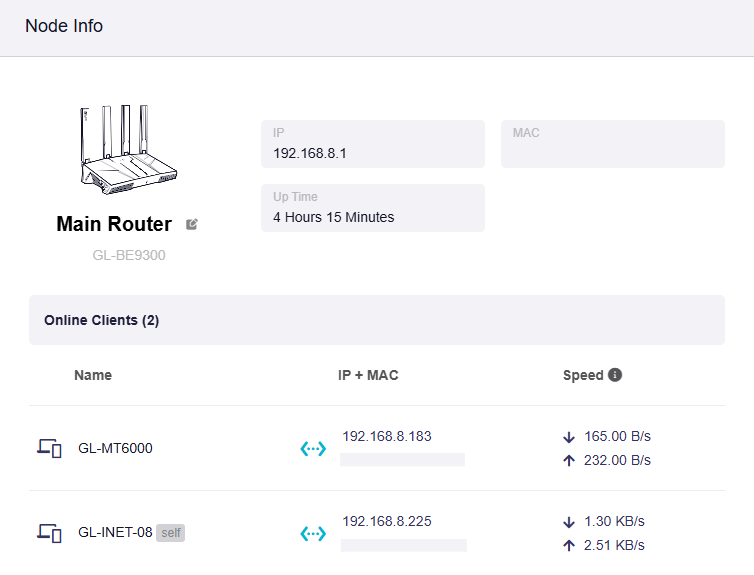Click the Speed column header
Viewport: 754px width, 575px height.
583,375
